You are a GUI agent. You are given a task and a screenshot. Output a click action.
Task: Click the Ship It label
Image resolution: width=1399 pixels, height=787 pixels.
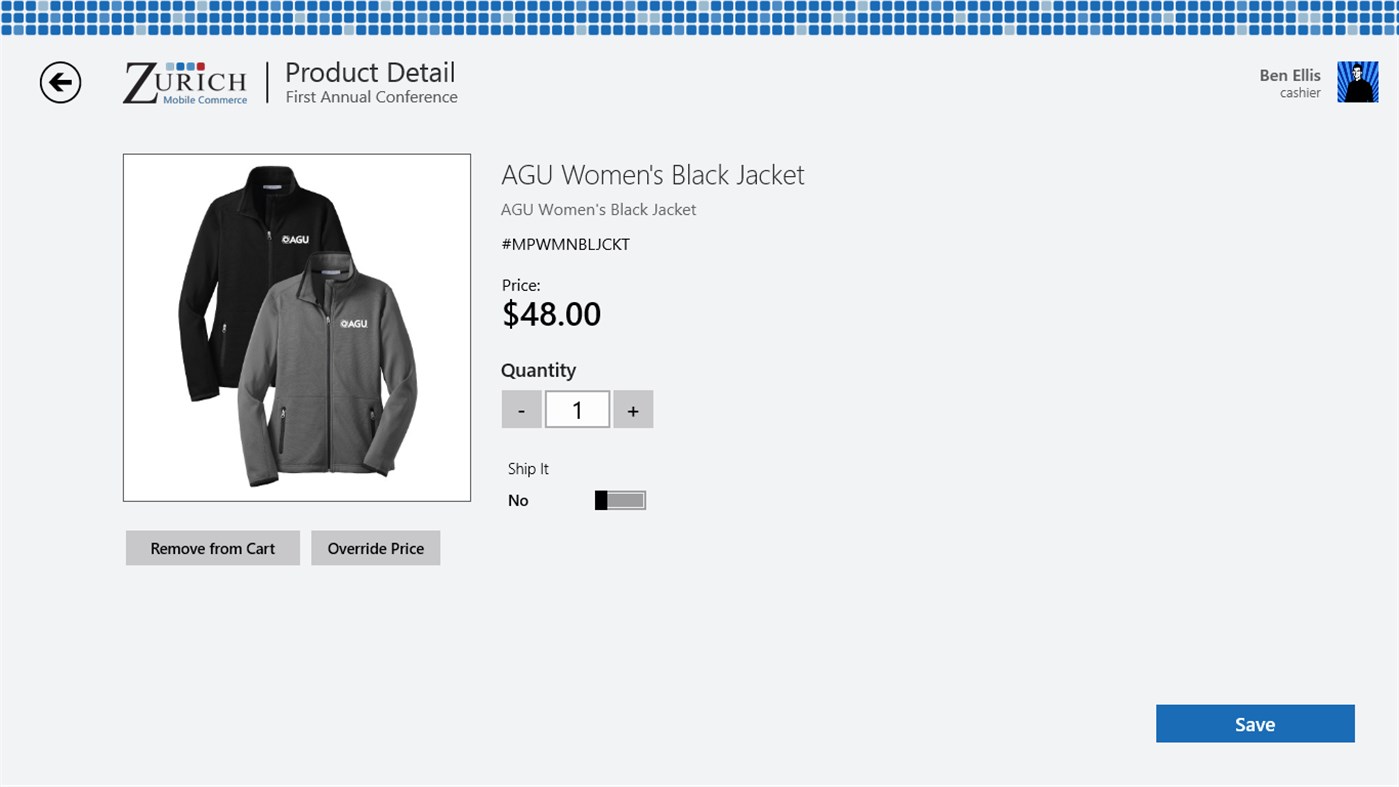coord(528,469)
